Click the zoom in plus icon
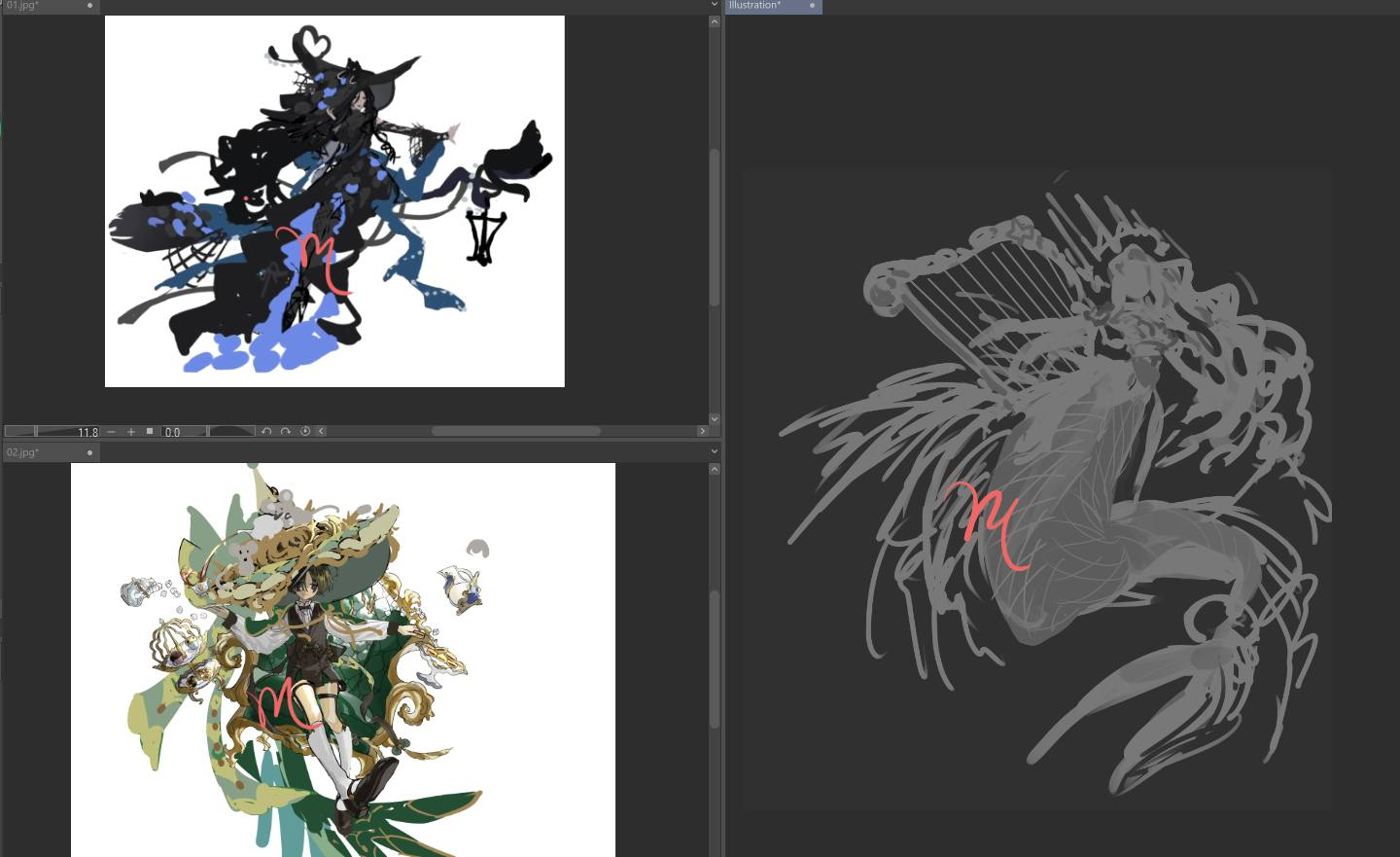The image size is (1400, 857). 131,431
